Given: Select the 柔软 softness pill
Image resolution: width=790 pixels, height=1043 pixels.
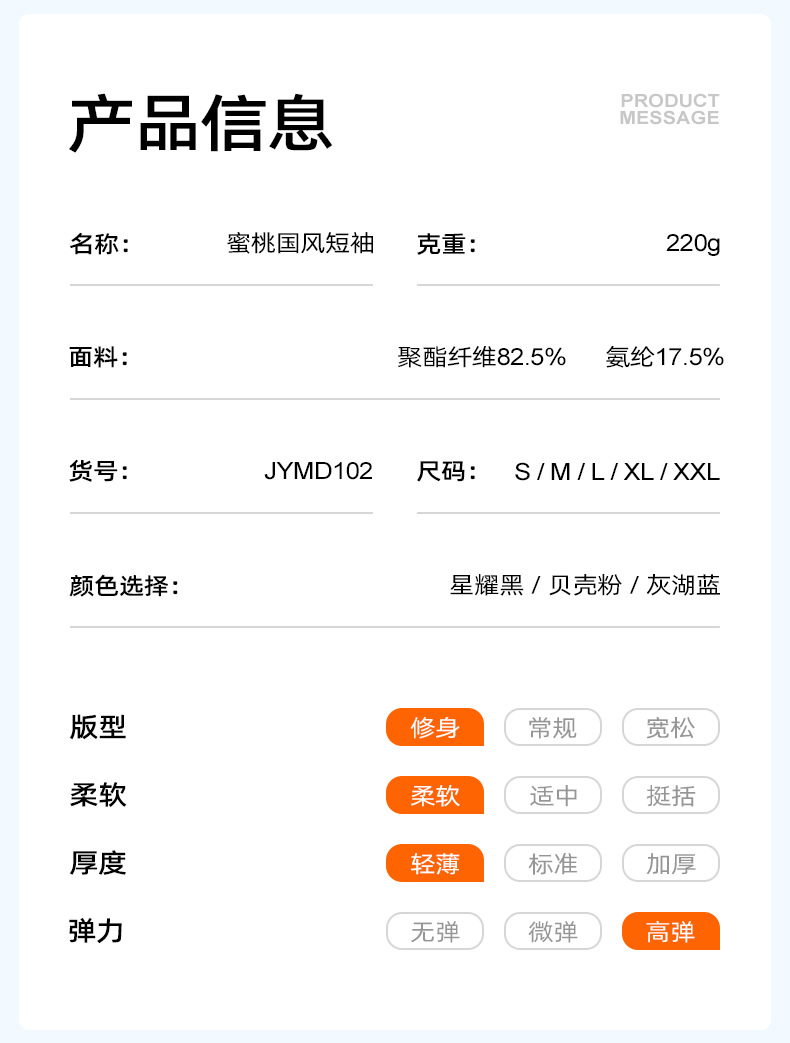Looking at the screenshot, I should pyautogui.click(x=435, y=796).
